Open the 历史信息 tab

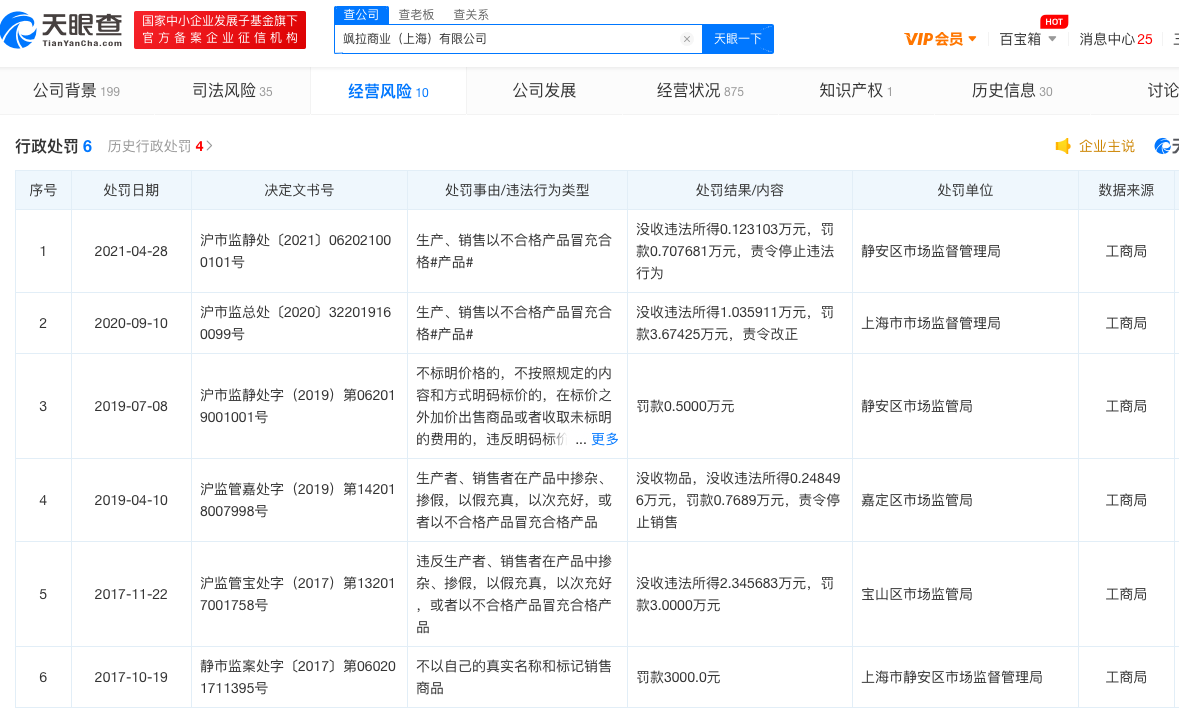(1011, 91)
